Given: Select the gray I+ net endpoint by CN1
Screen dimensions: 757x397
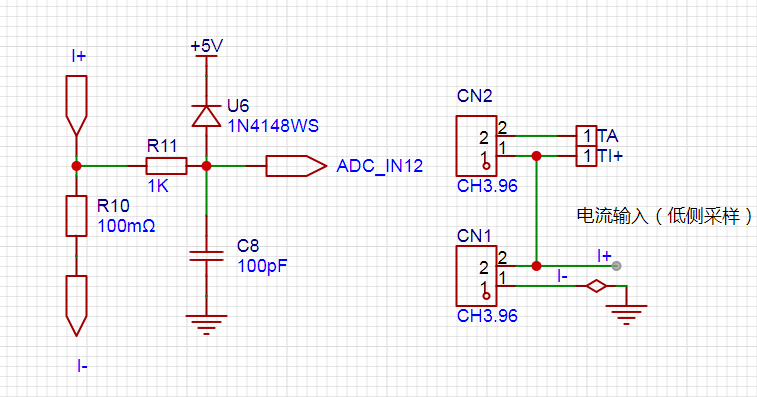Looking at the screenshot, I should pos(617,266).
